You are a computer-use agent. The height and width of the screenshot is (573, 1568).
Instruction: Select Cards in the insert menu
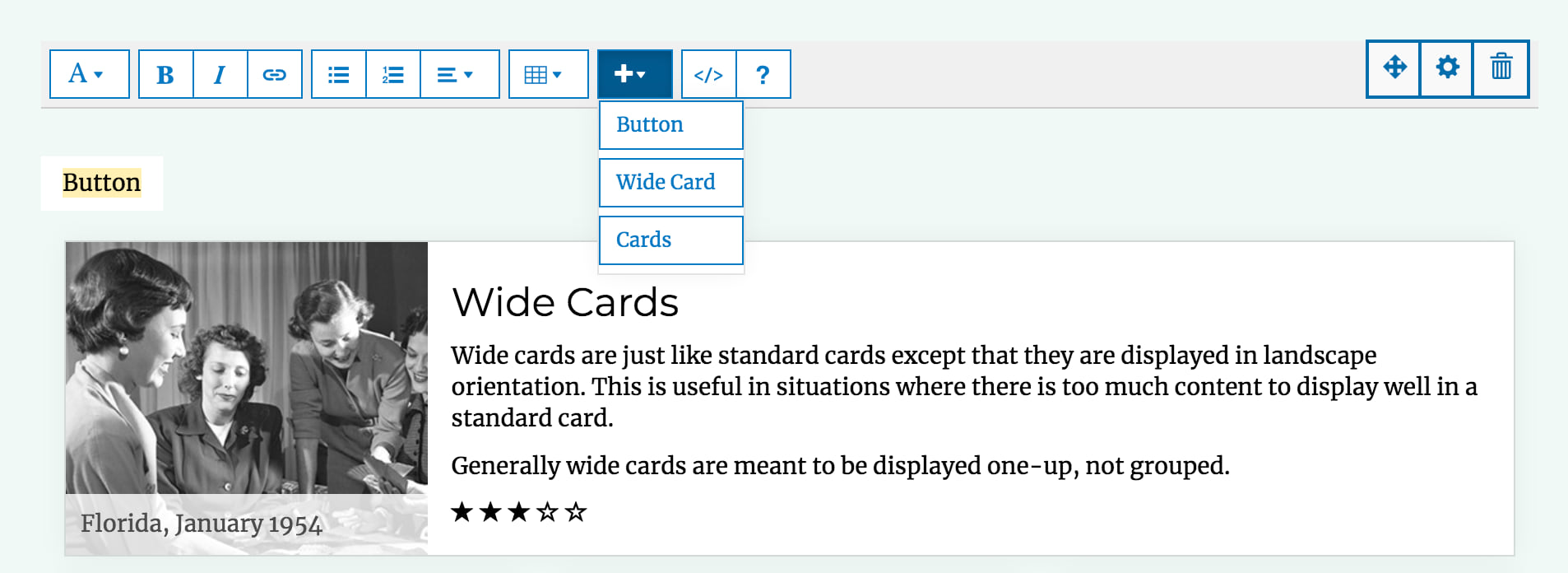click(x=670, y=240)
